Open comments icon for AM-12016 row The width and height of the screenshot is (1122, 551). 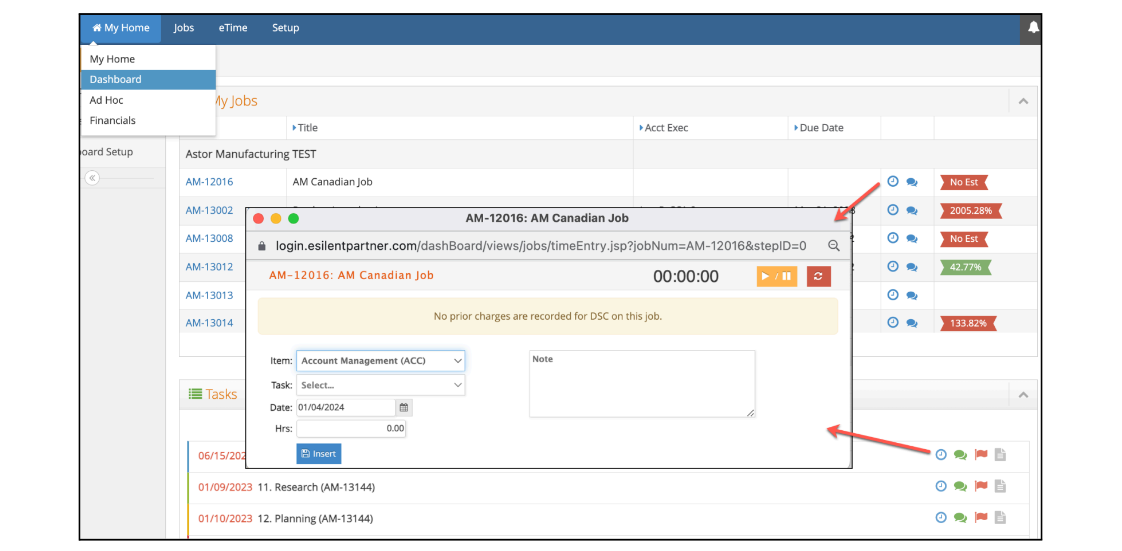912,182
